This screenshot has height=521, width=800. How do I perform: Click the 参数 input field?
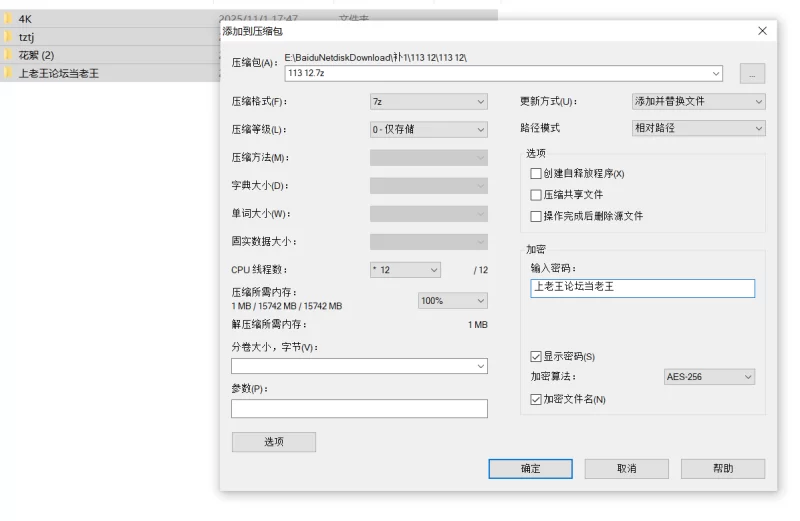click(359, 408)
